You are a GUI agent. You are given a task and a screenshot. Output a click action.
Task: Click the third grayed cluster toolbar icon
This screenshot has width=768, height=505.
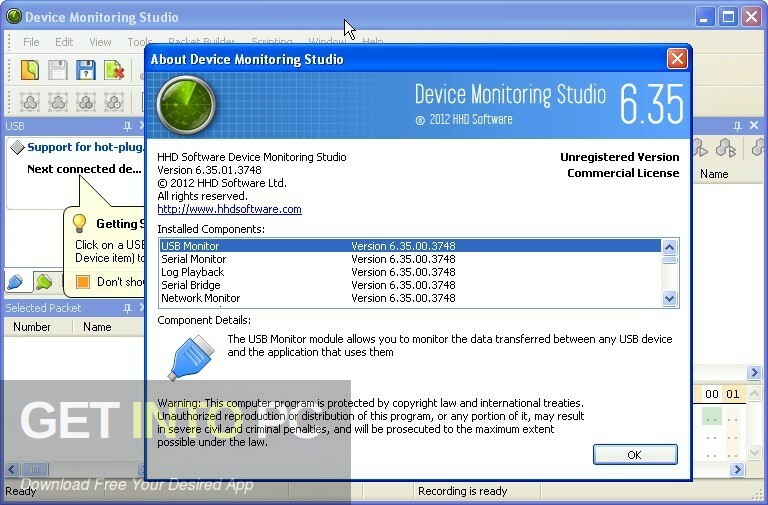pos(86,102)
